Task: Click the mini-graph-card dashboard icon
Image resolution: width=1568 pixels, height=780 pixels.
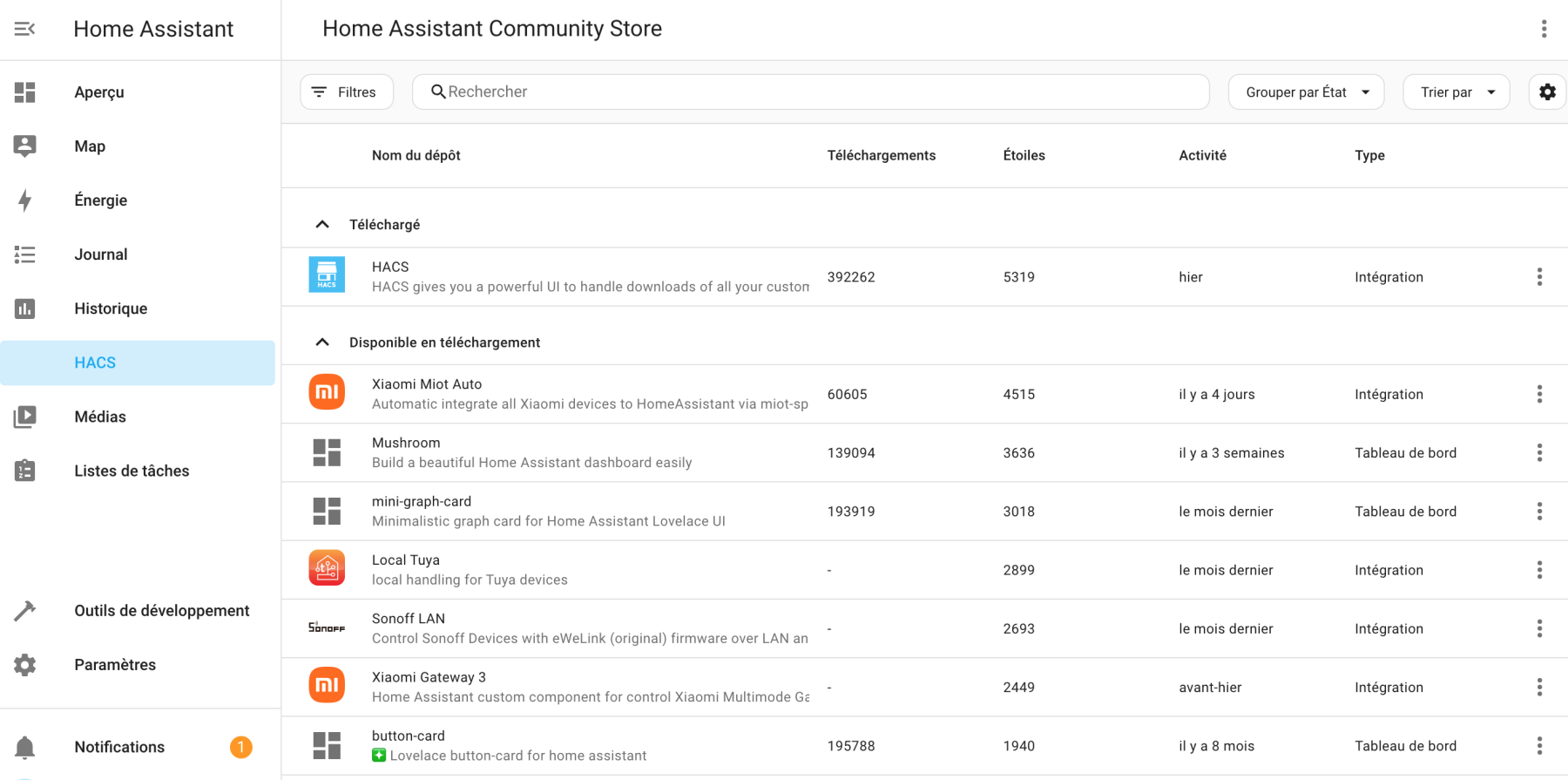Action: pyautogui.click(x=327, y=511)
